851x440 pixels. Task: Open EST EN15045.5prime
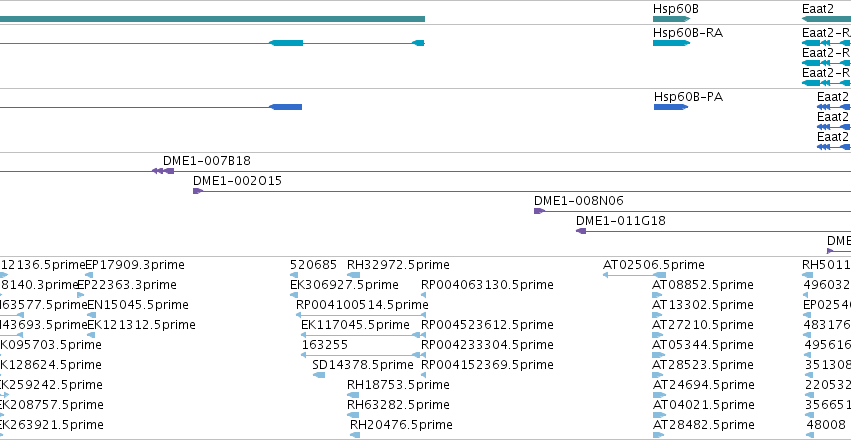tap(138, 305)
